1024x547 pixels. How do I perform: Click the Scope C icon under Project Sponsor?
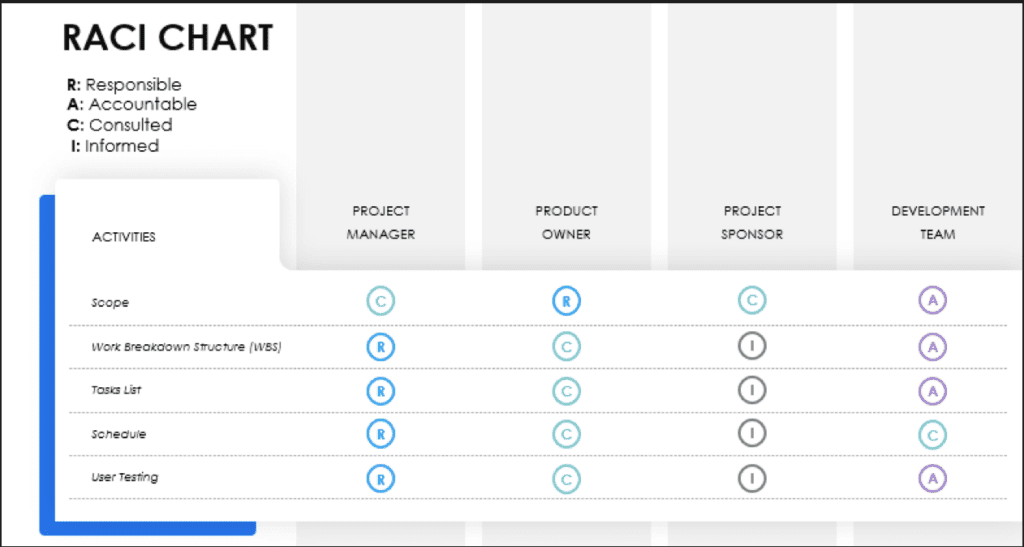(x=752, y=301)
